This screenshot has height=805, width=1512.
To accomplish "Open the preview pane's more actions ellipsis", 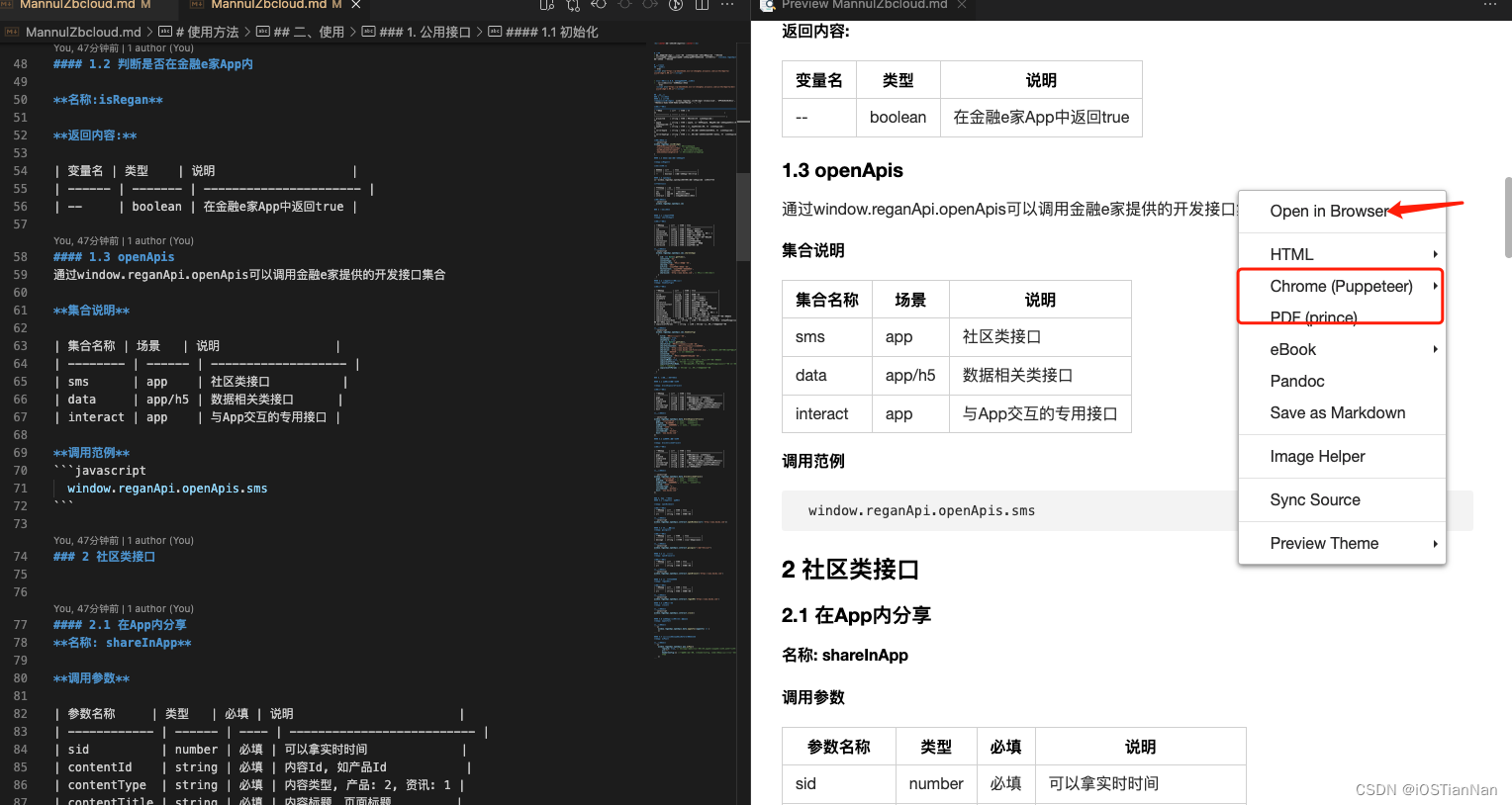I will pos(1489,5).
